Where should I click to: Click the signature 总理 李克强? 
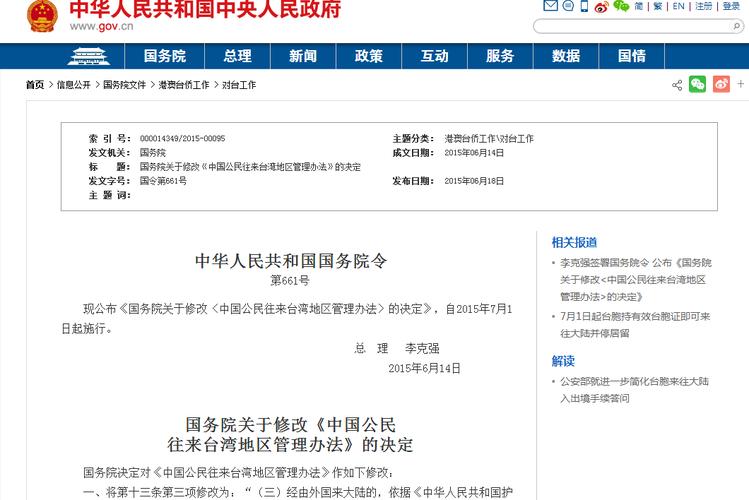coord(397,349)
